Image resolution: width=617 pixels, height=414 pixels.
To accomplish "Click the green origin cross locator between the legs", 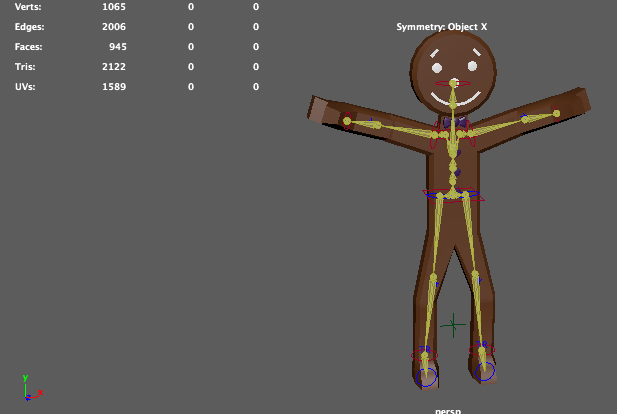I will (454, 324).
